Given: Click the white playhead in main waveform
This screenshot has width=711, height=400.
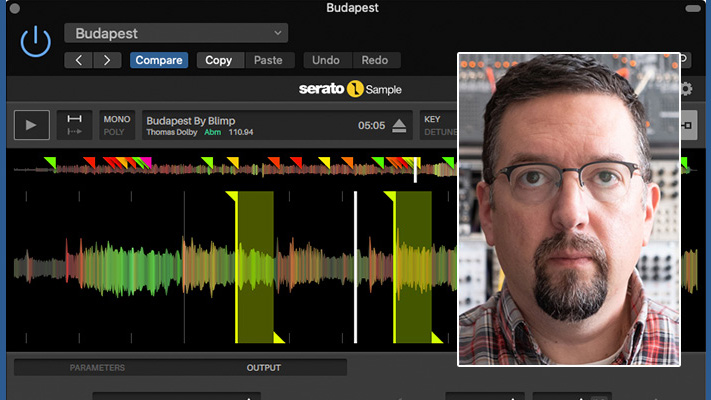Looking at the screenshot, I should tap(355, 265).
